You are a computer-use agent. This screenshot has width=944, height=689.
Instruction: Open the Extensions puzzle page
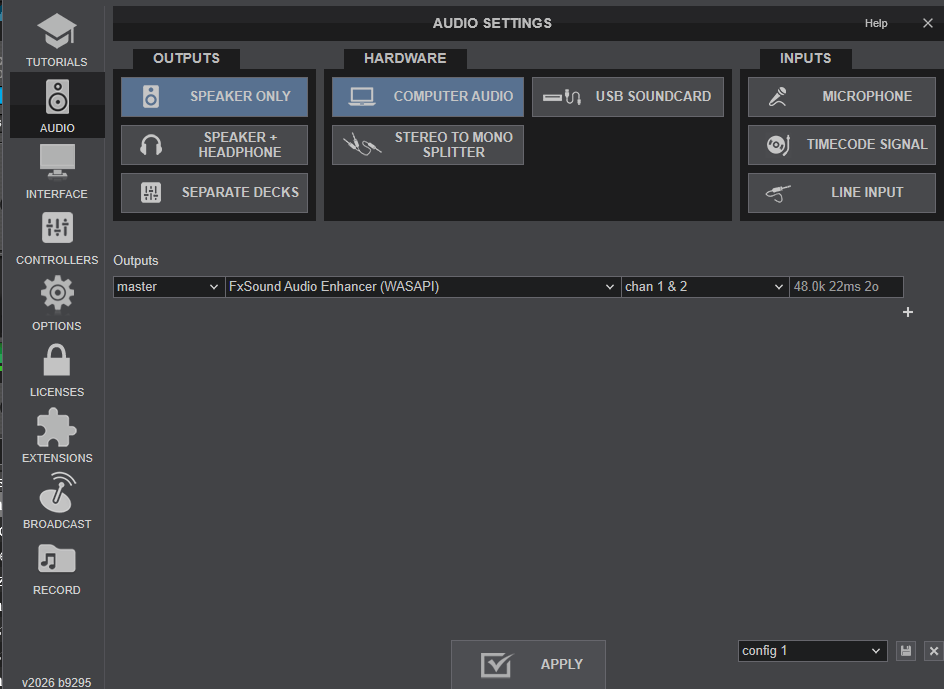[57, 436]
